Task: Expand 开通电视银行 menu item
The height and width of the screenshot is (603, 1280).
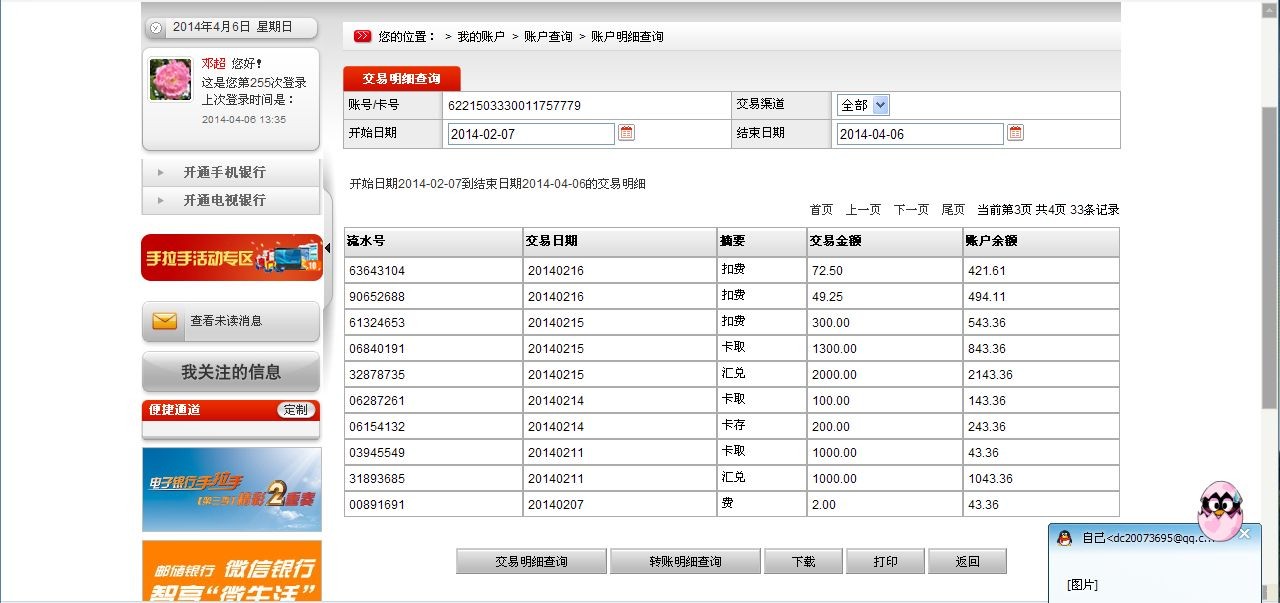Action: [224, 200]
